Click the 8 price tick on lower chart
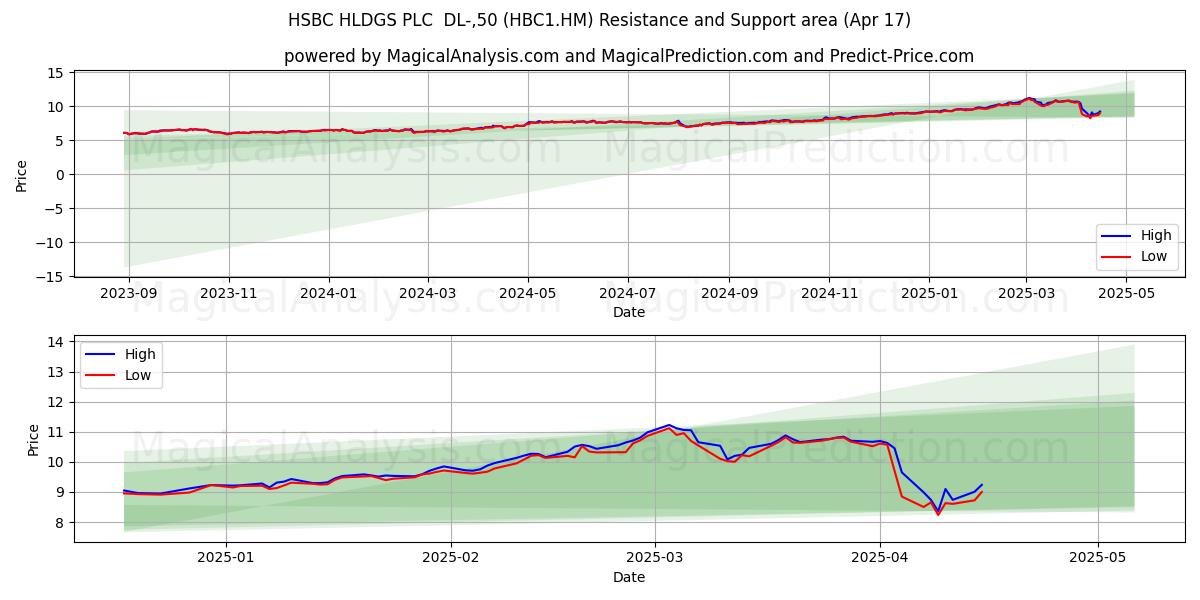This screenshot has width=1200, height=600. click(x=61, y=522)
